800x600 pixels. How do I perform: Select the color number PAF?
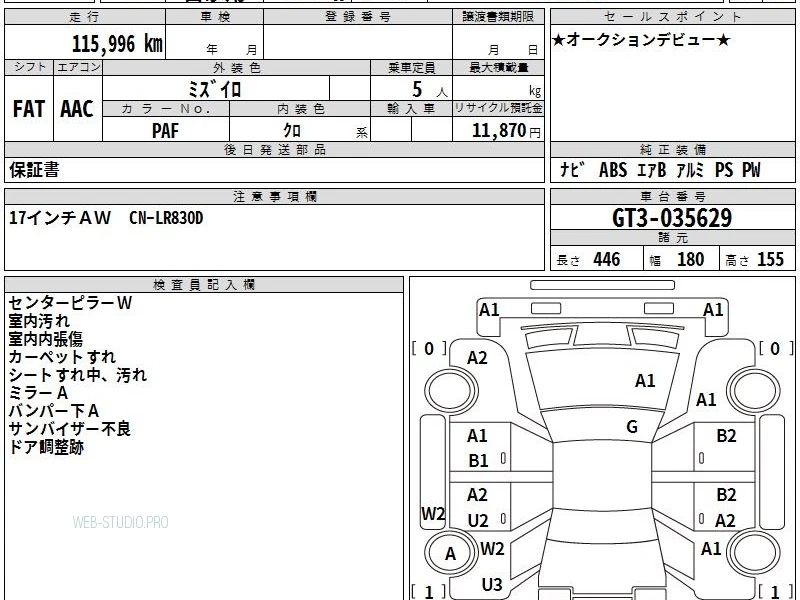click(165, 131)
